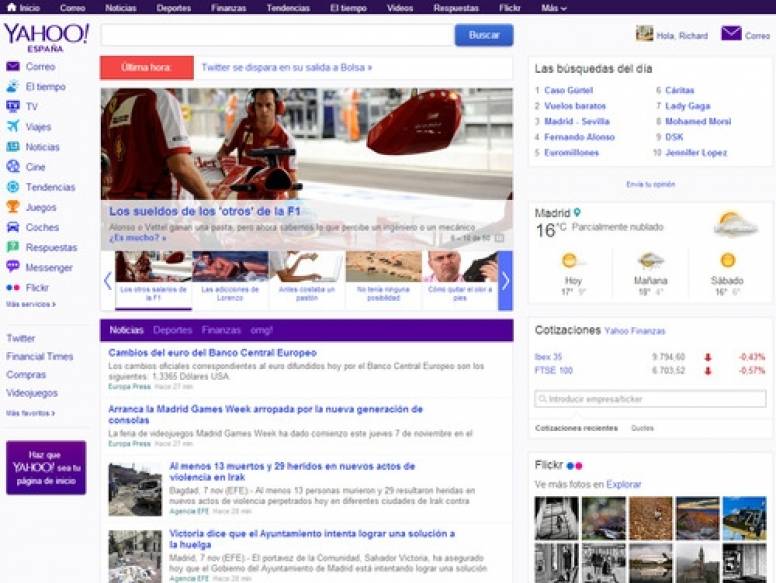Click the mail envelope icon at top right
The width and height of the screenshot is (776, 583).
click(731, 34)
